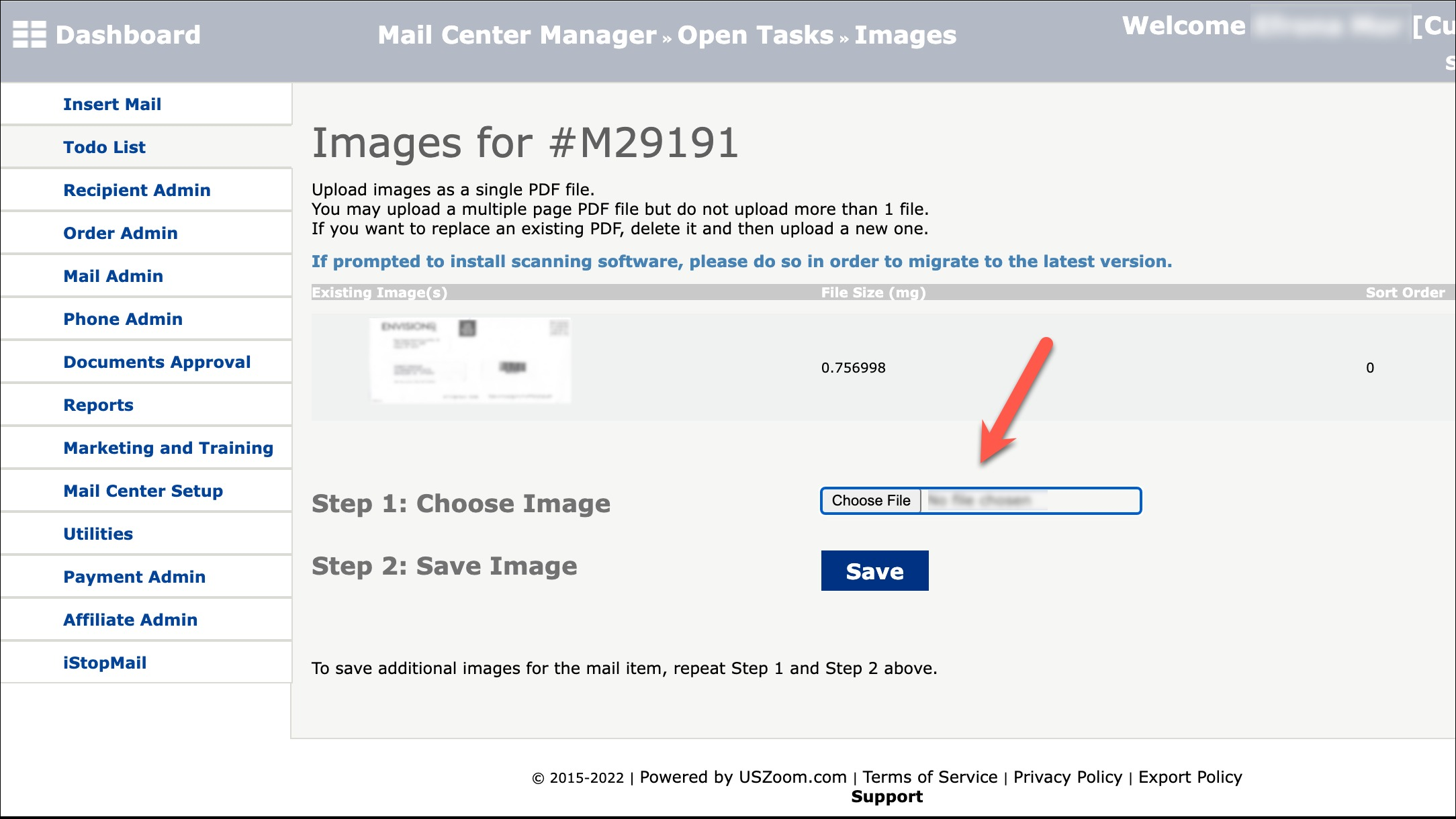Open the Todo List page
This screenshot has width=1456, height=819.
(x=104, y=147)
